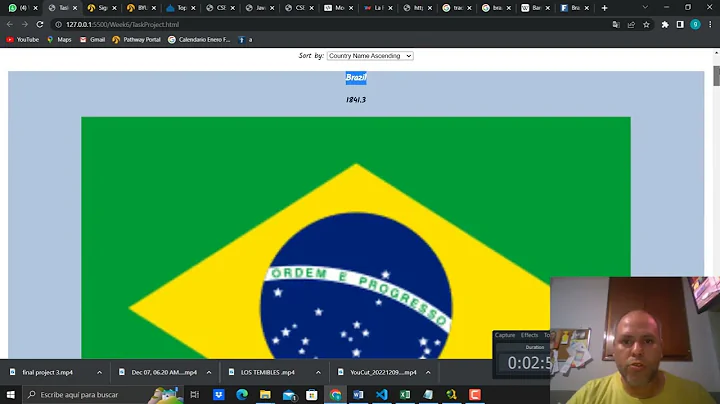
Task: Open the Camtasia recorder taskbar icon
Action: pyautogui.click(x=475, y=395)
